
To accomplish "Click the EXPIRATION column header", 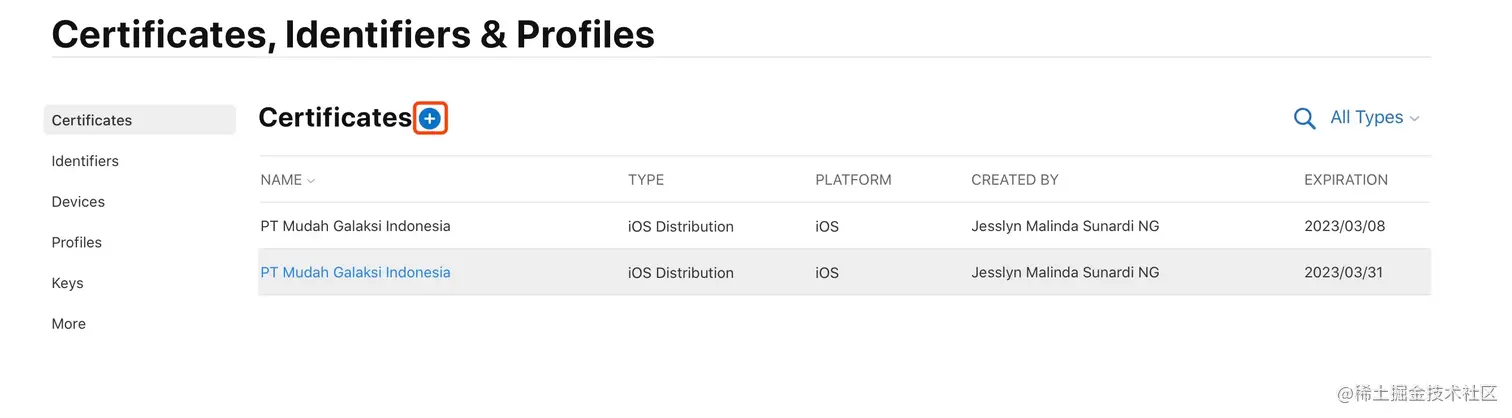I will [1345, 180].
